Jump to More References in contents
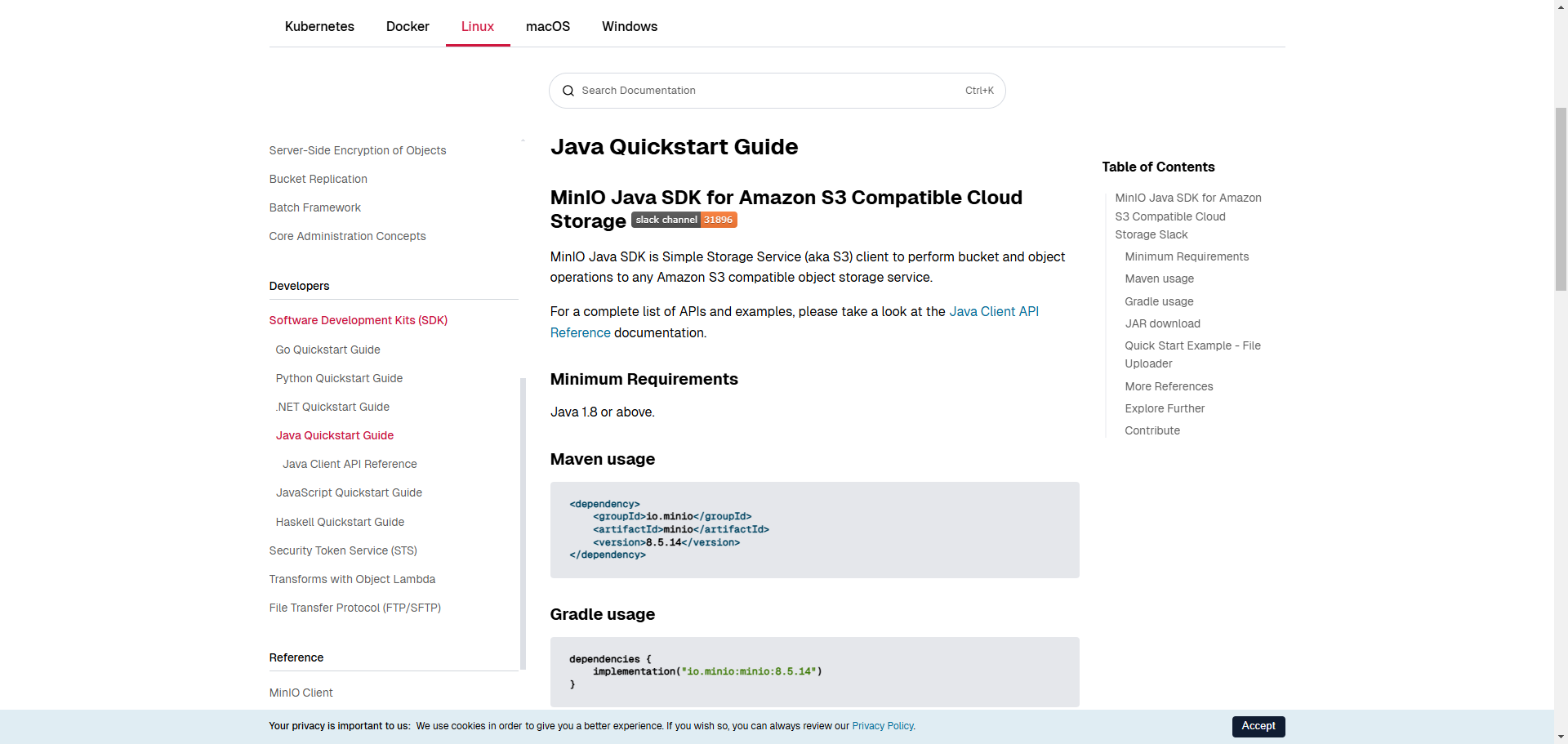Image resolution: width=1568 pixels, height=744 pixels. 1169,386
